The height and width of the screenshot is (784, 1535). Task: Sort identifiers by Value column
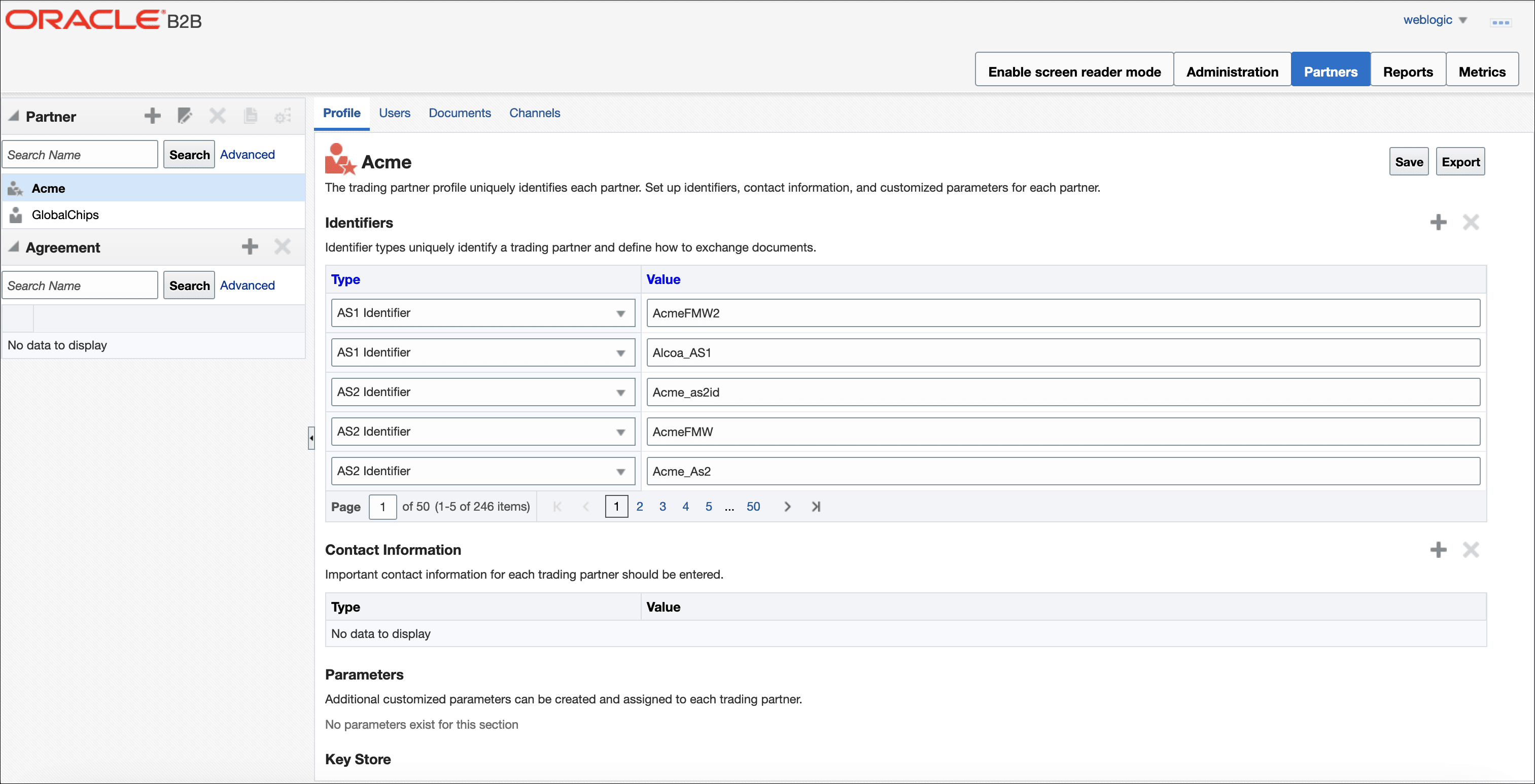click(663, 279)
